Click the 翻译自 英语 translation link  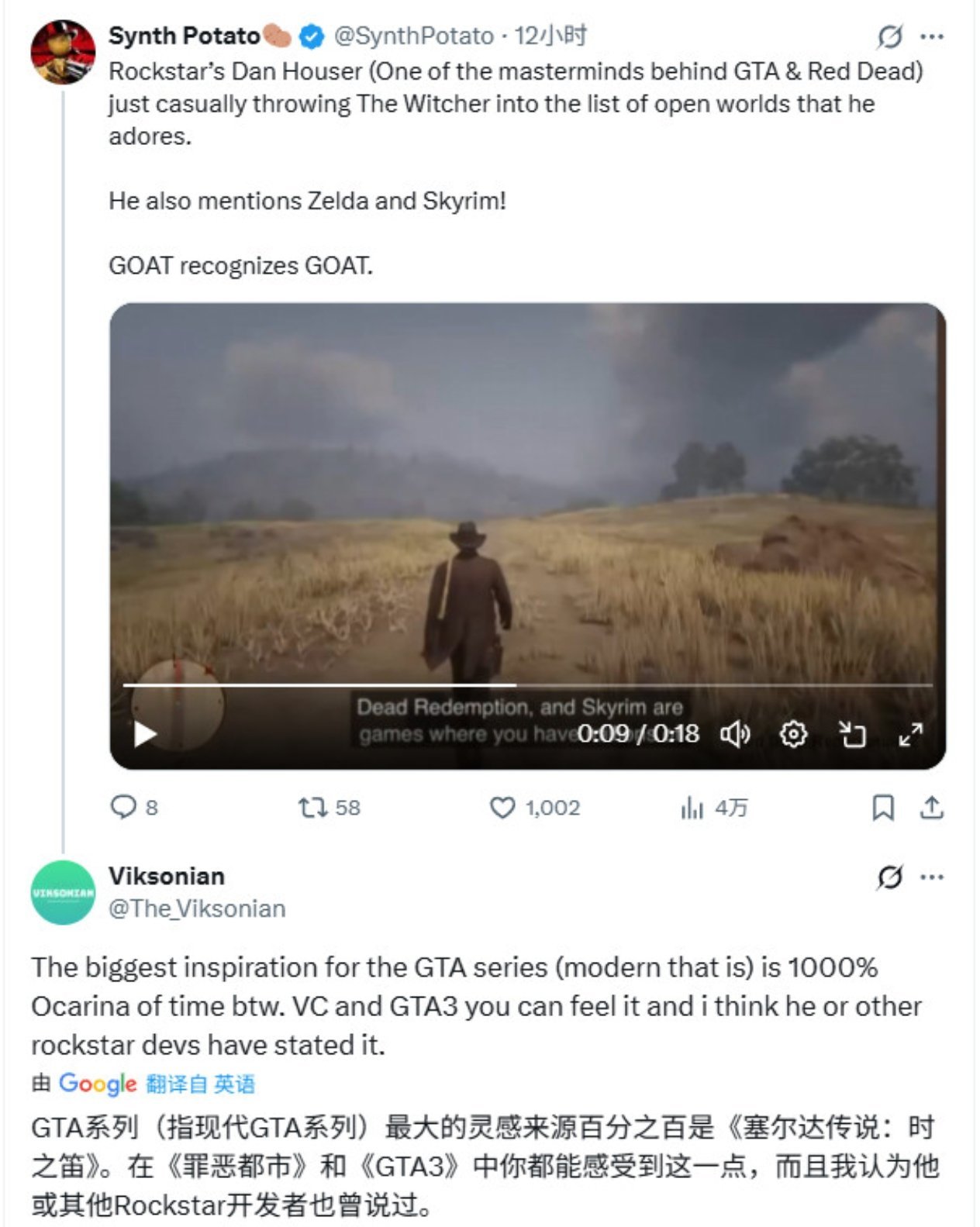(x=200, y=1084)
